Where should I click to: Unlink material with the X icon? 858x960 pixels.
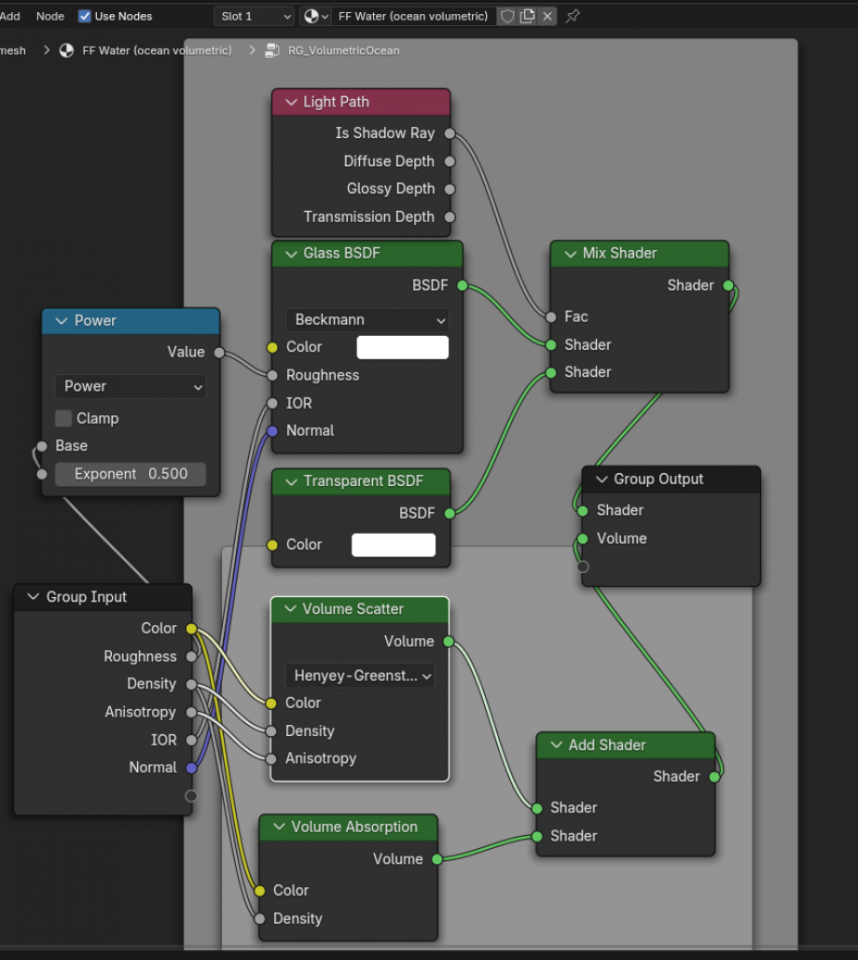point(547,16)
